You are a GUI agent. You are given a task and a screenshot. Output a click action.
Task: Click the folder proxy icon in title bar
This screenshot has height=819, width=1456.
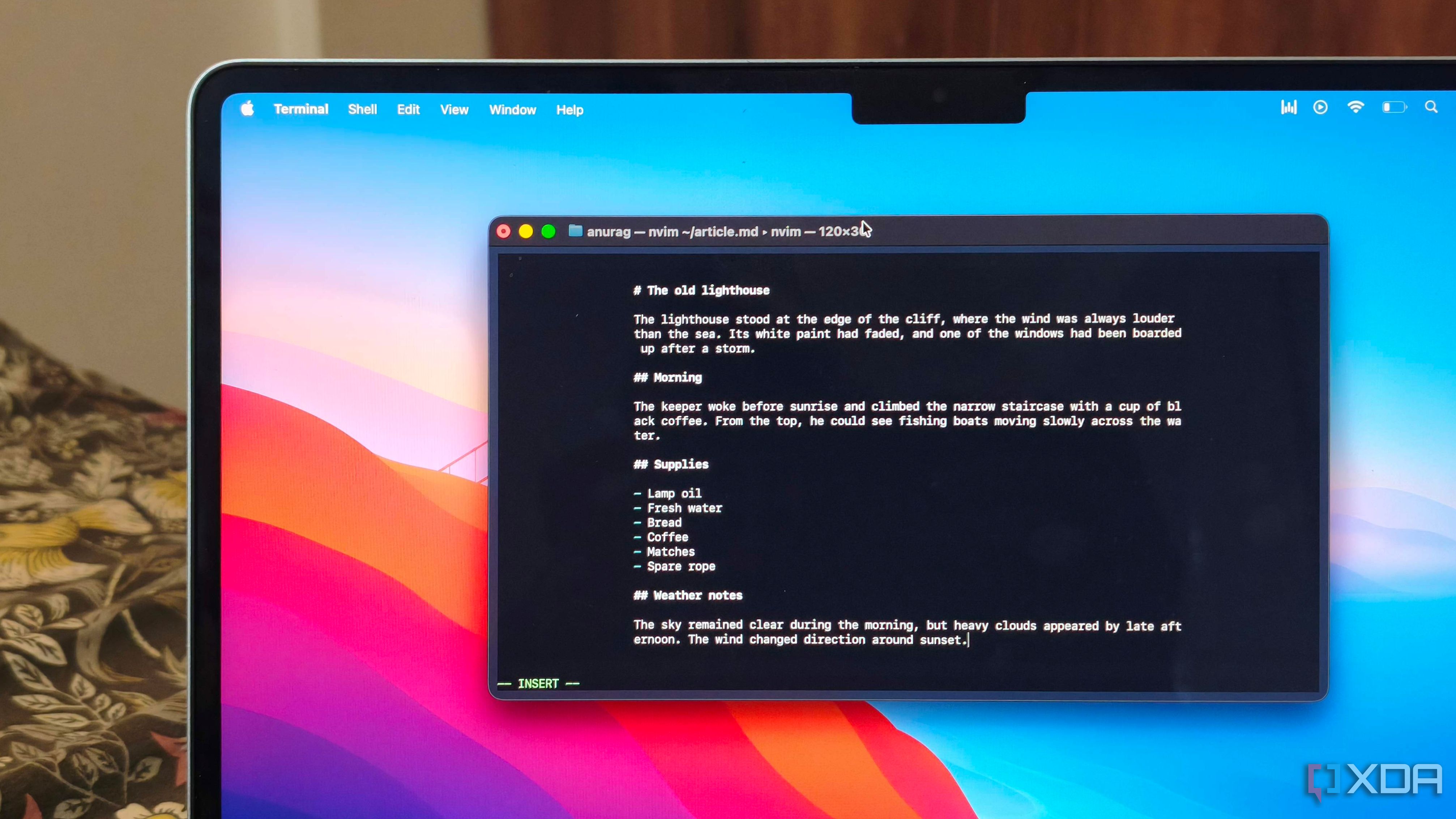tap(575, 231)
